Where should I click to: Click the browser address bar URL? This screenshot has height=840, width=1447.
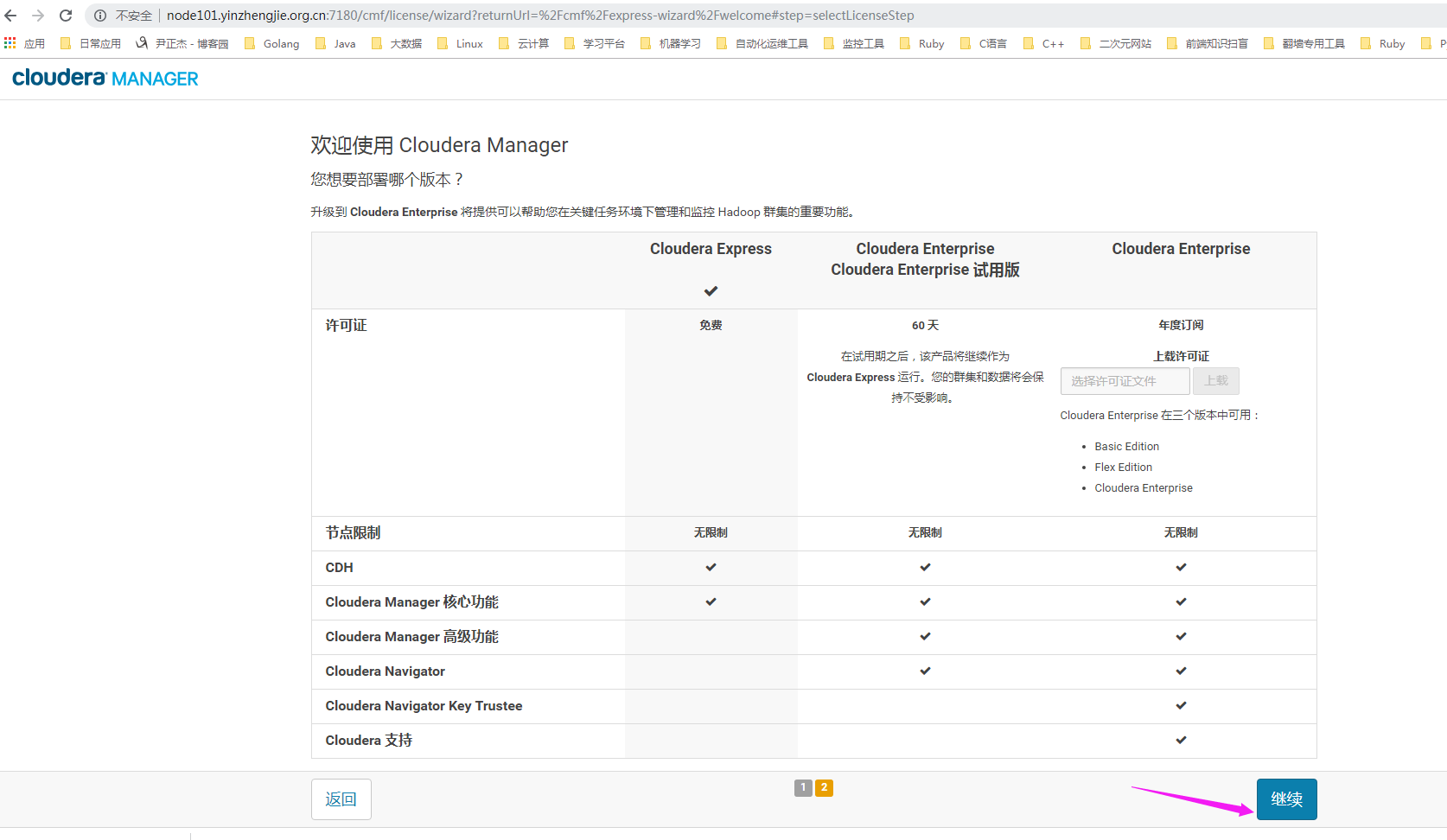click(540, 16)
